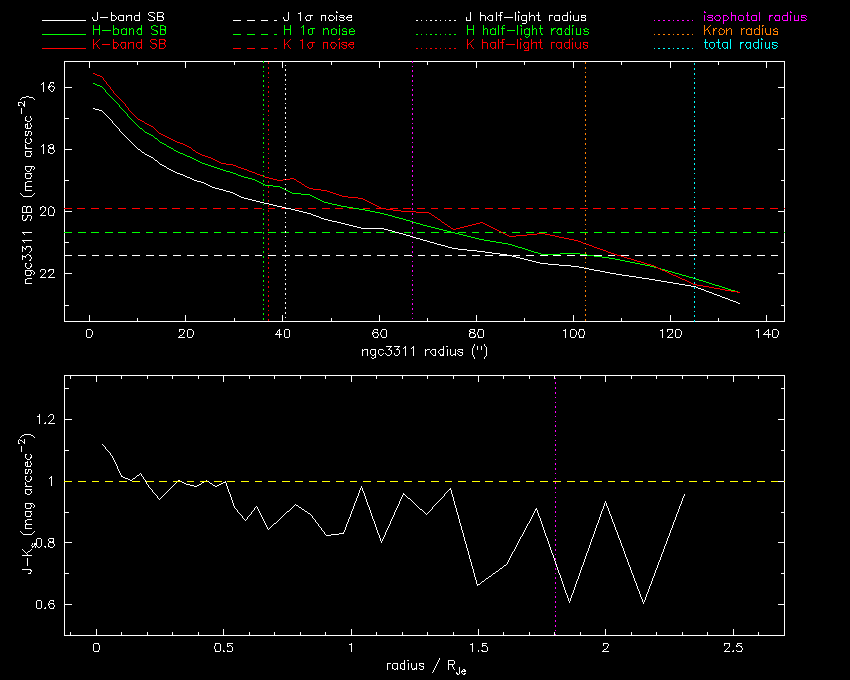Pick the J half-light radius legend text
The width and height of the screenshot is (850, 680).
point(526,18)
